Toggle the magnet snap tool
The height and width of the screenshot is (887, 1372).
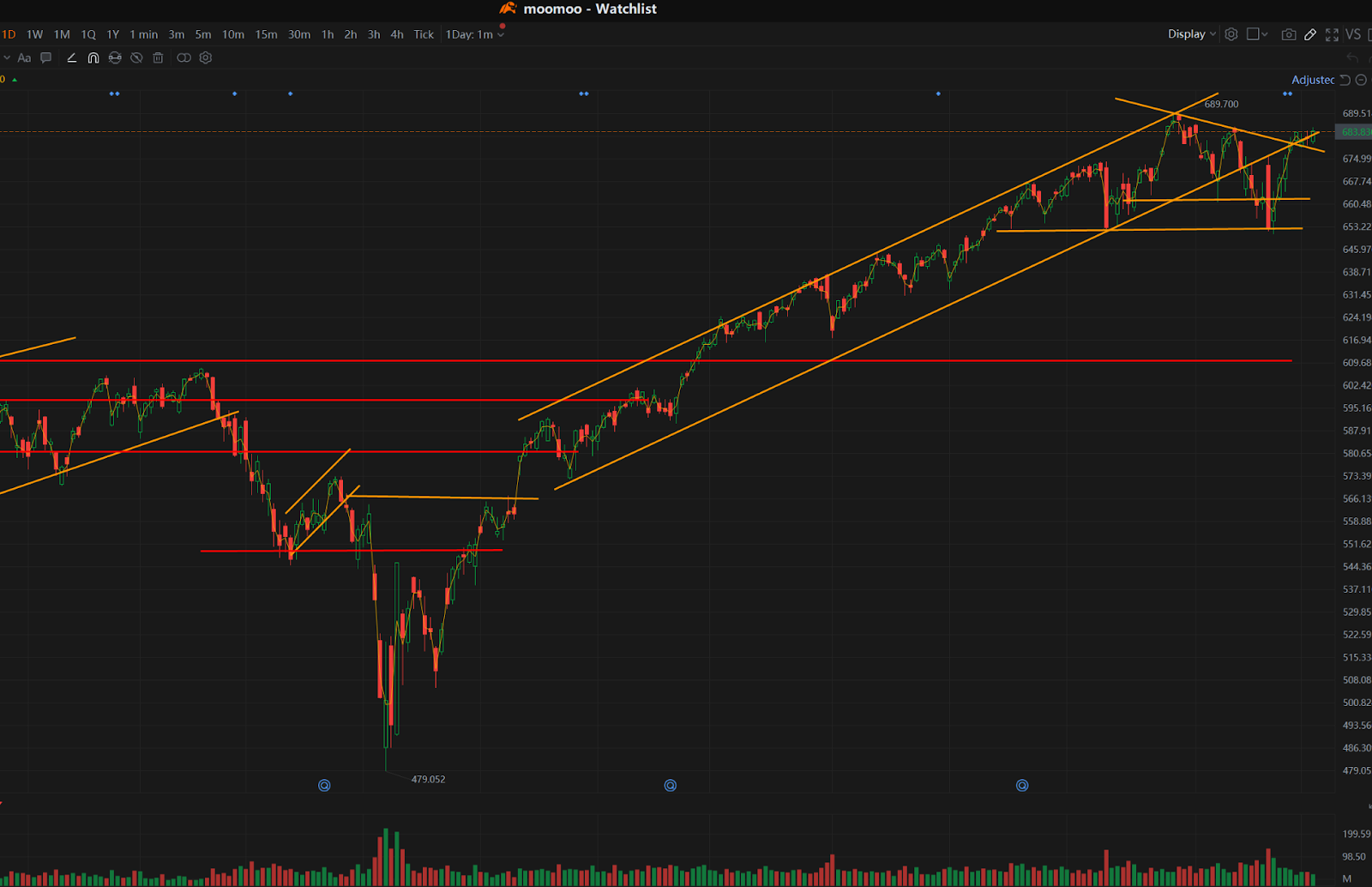93,58
